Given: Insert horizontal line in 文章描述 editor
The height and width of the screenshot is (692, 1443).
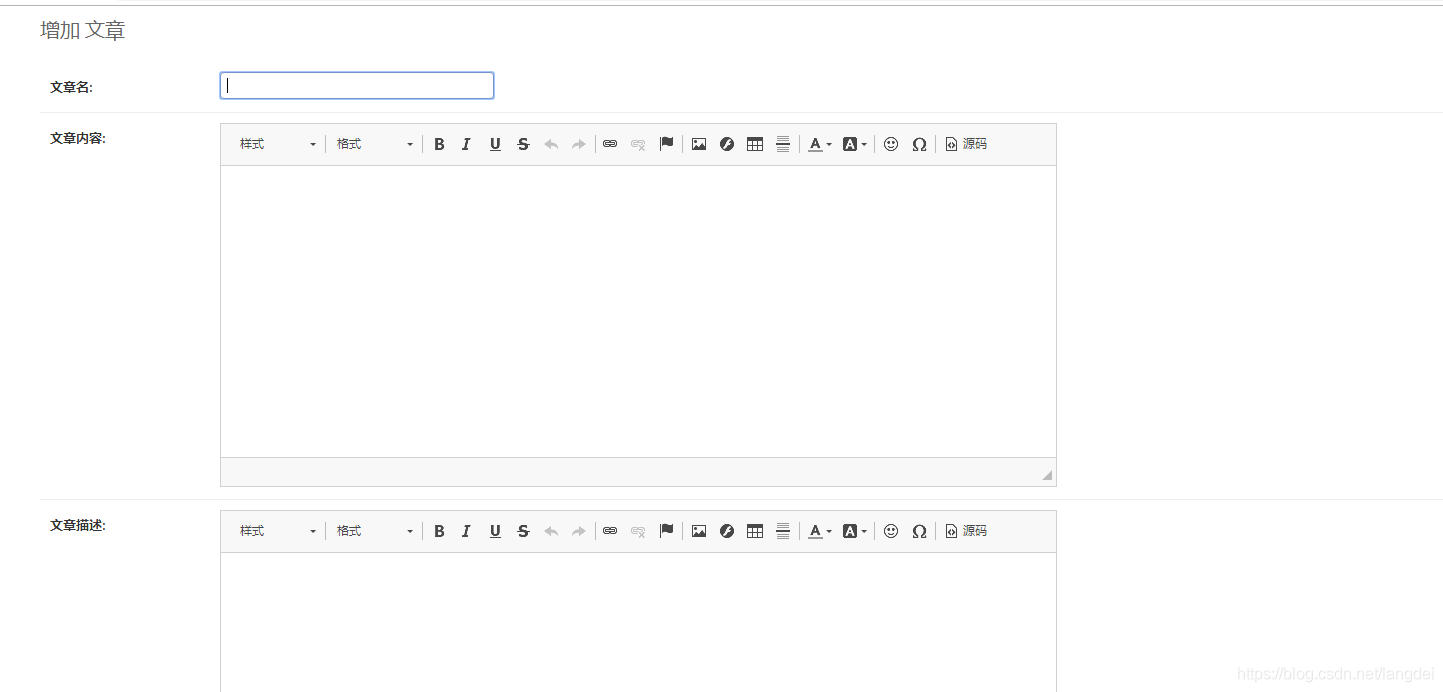Looking at the screenshot, I should pos(783,531).
